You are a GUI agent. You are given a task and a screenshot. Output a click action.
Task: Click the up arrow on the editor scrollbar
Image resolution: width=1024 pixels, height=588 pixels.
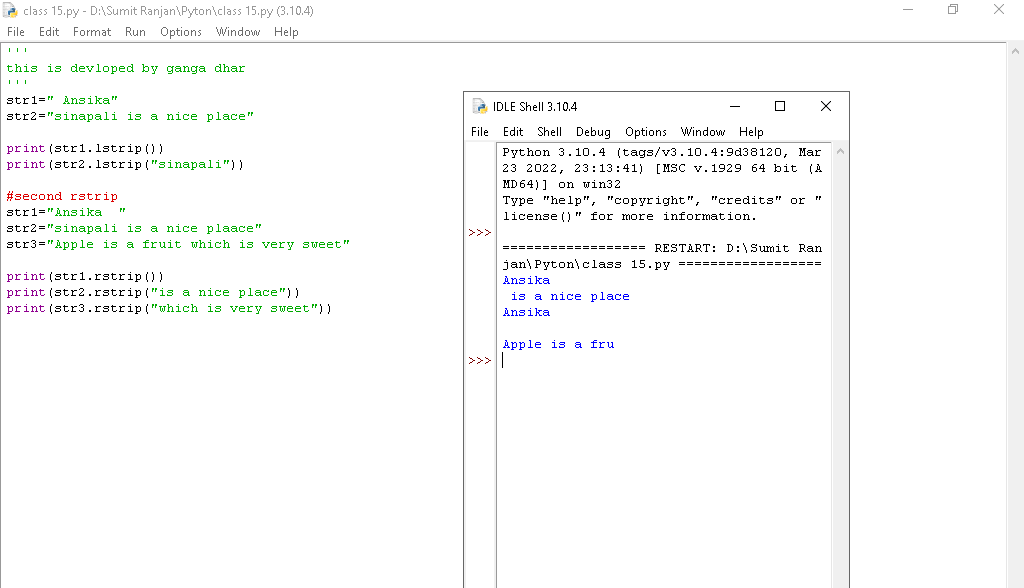(x=1015, y=51)
